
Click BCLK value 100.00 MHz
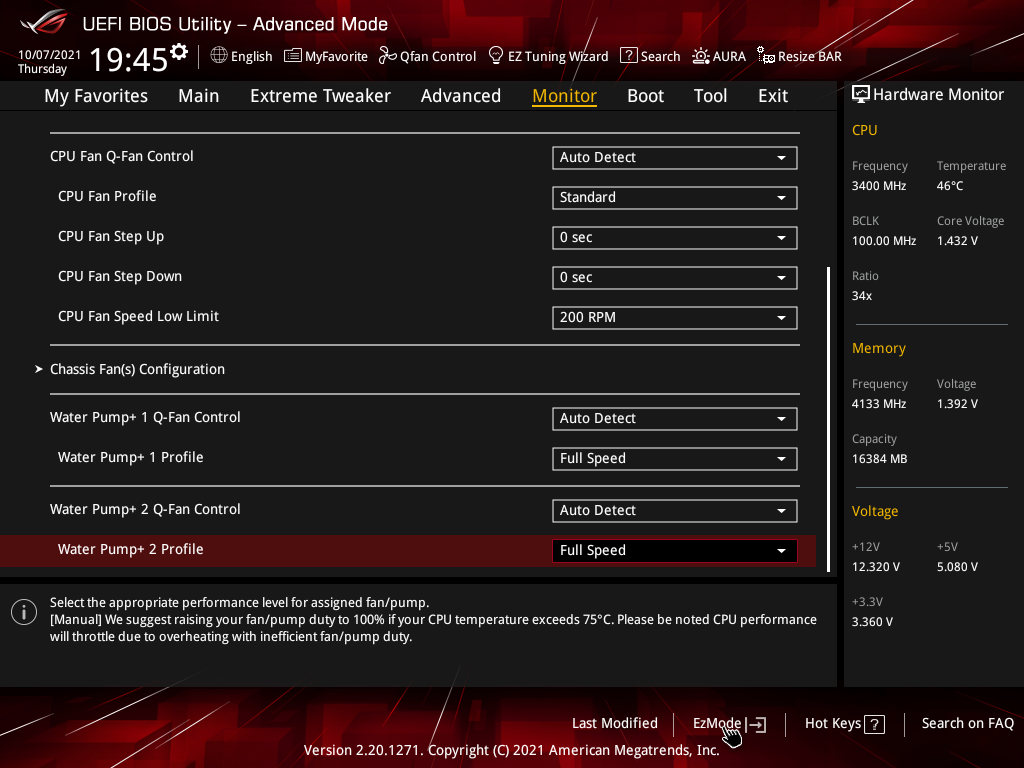click(x=884, y=241)
